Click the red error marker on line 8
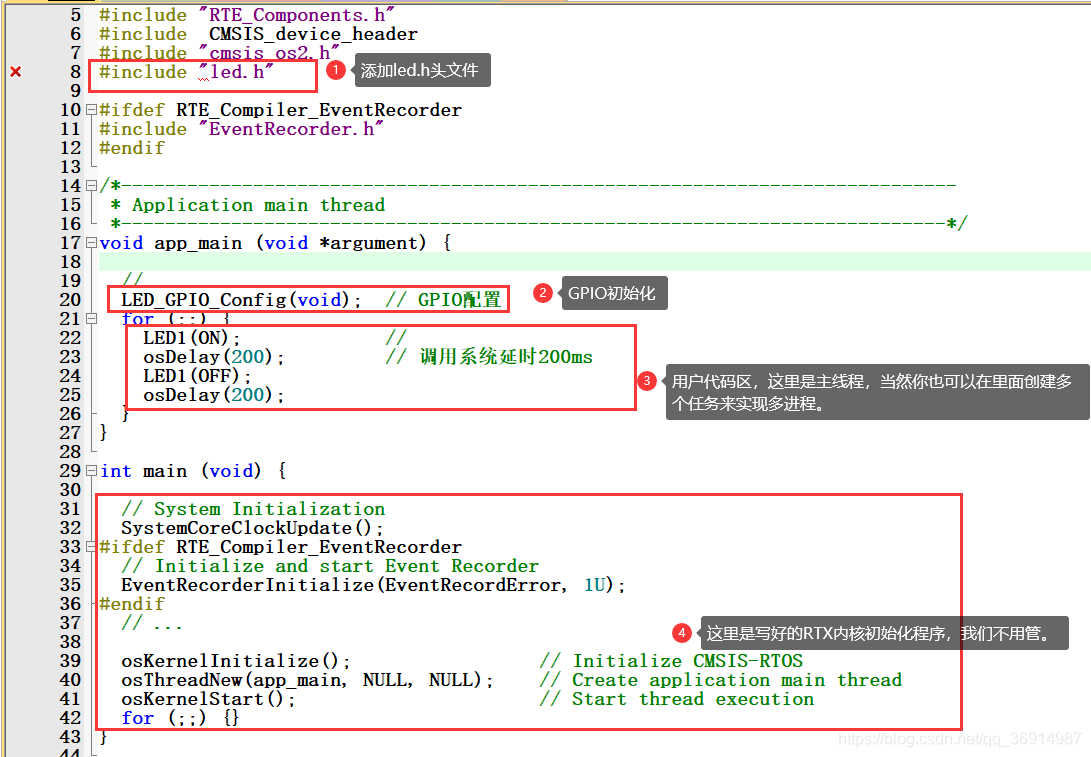Screen dimensions: 1091x757 click(16, 72)
